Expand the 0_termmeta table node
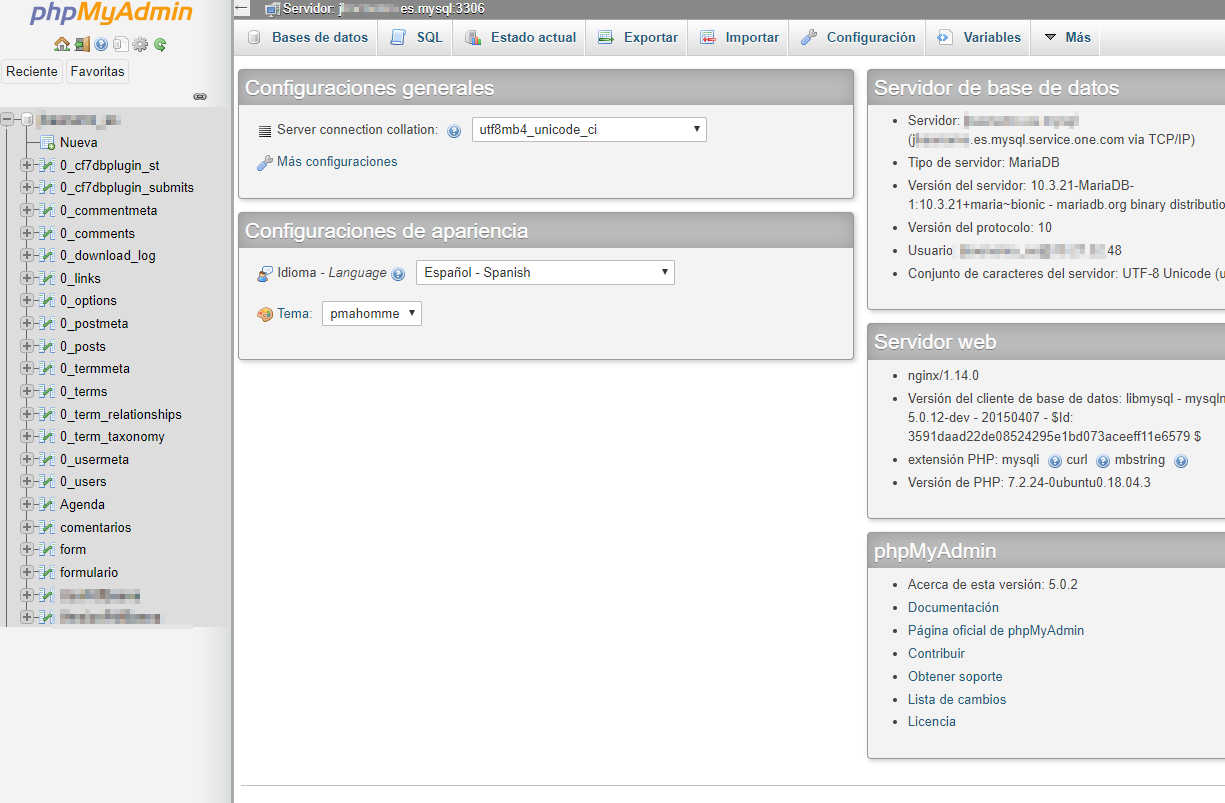The height and width of the screenshot is (803, 1225). 27,368
